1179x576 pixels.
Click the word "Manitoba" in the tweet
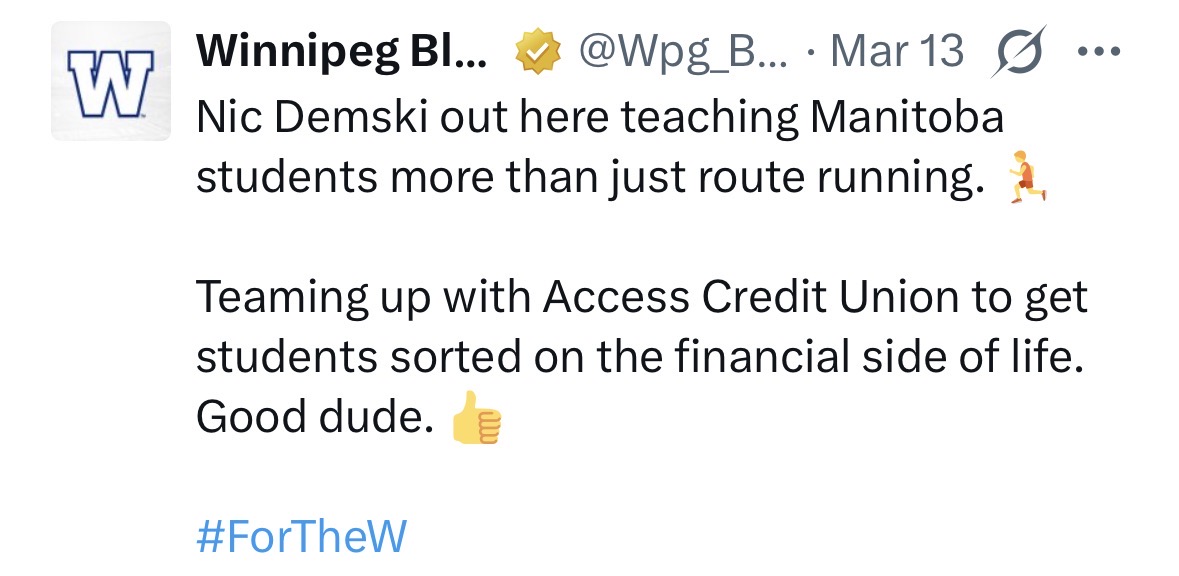(x=906, y=119)
